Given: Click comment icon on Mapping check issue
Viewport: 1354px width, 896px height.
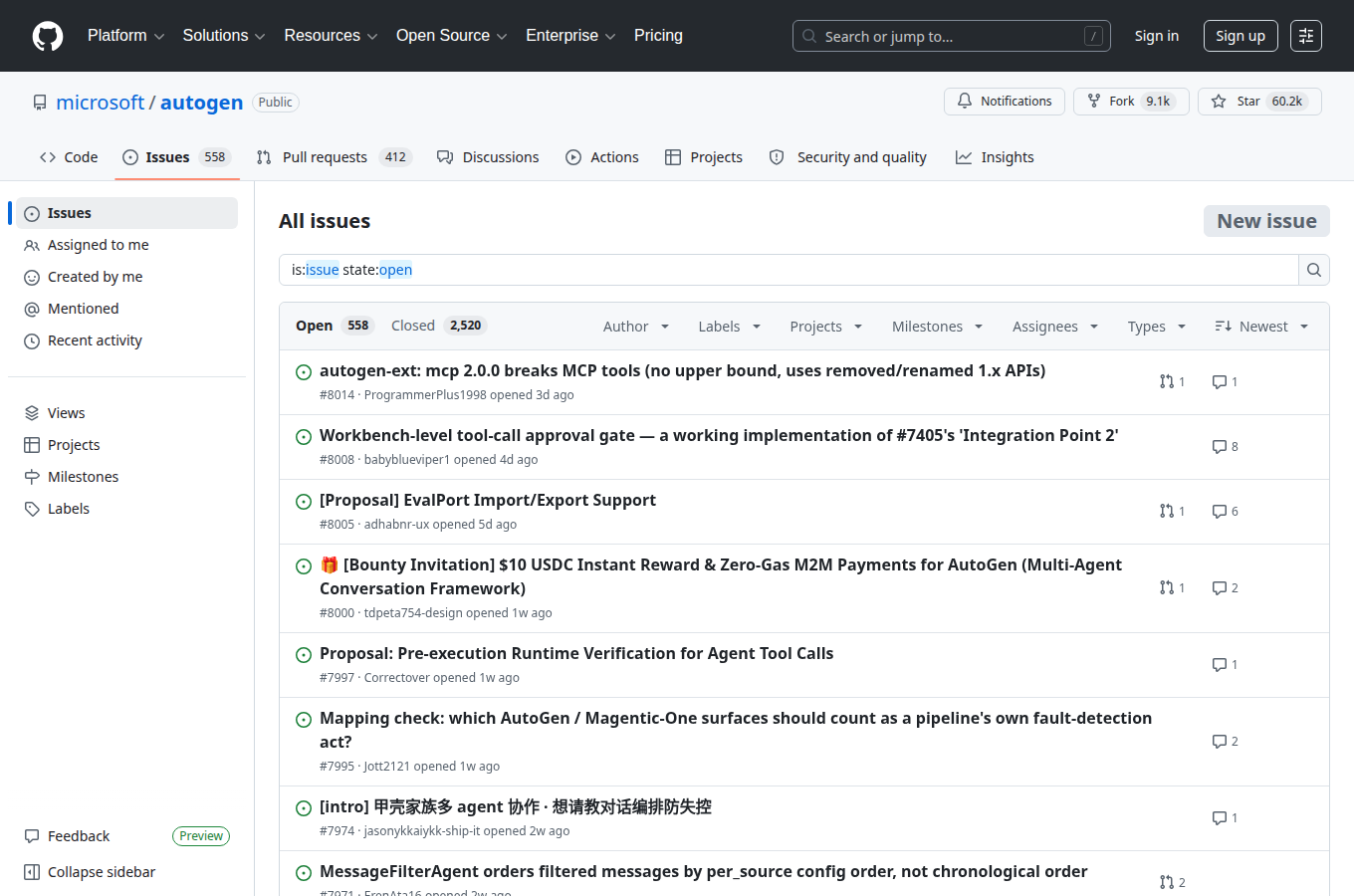Looking at the screenshot, I should coord(1219,742).
